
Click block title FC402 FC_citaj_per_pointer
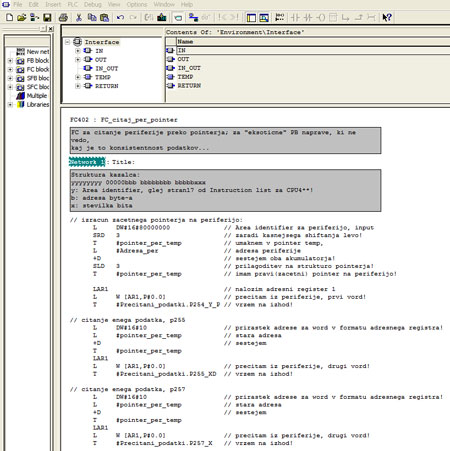tap(124, 120)
